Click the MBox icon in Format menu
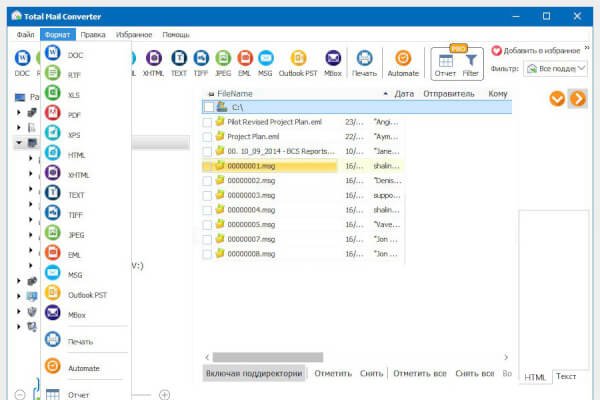Viewport: 600px width, 400px height. tap(52, 312)
